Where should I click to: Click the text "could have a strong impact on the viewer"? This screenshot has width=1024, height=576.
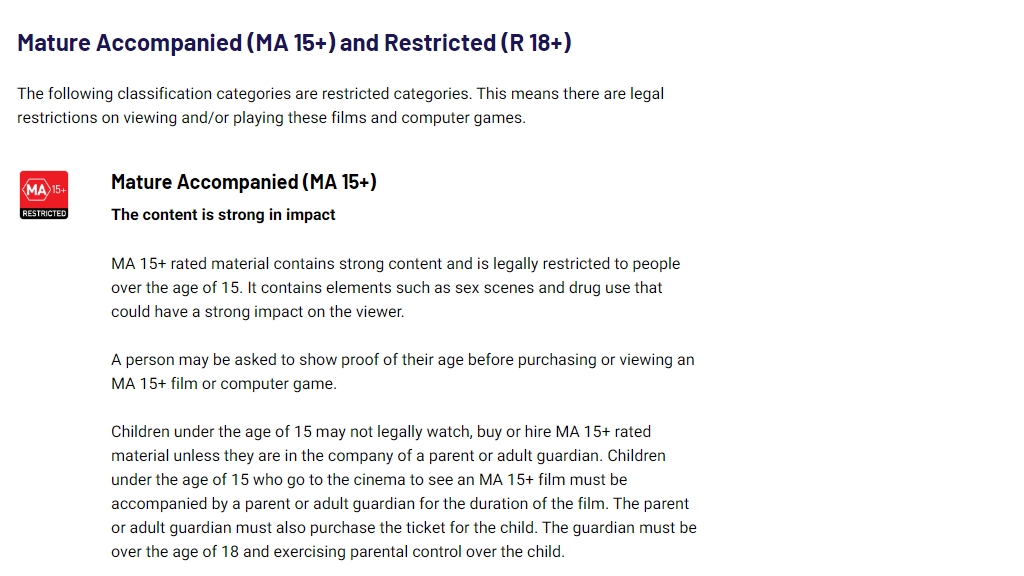tap(257, 312)
